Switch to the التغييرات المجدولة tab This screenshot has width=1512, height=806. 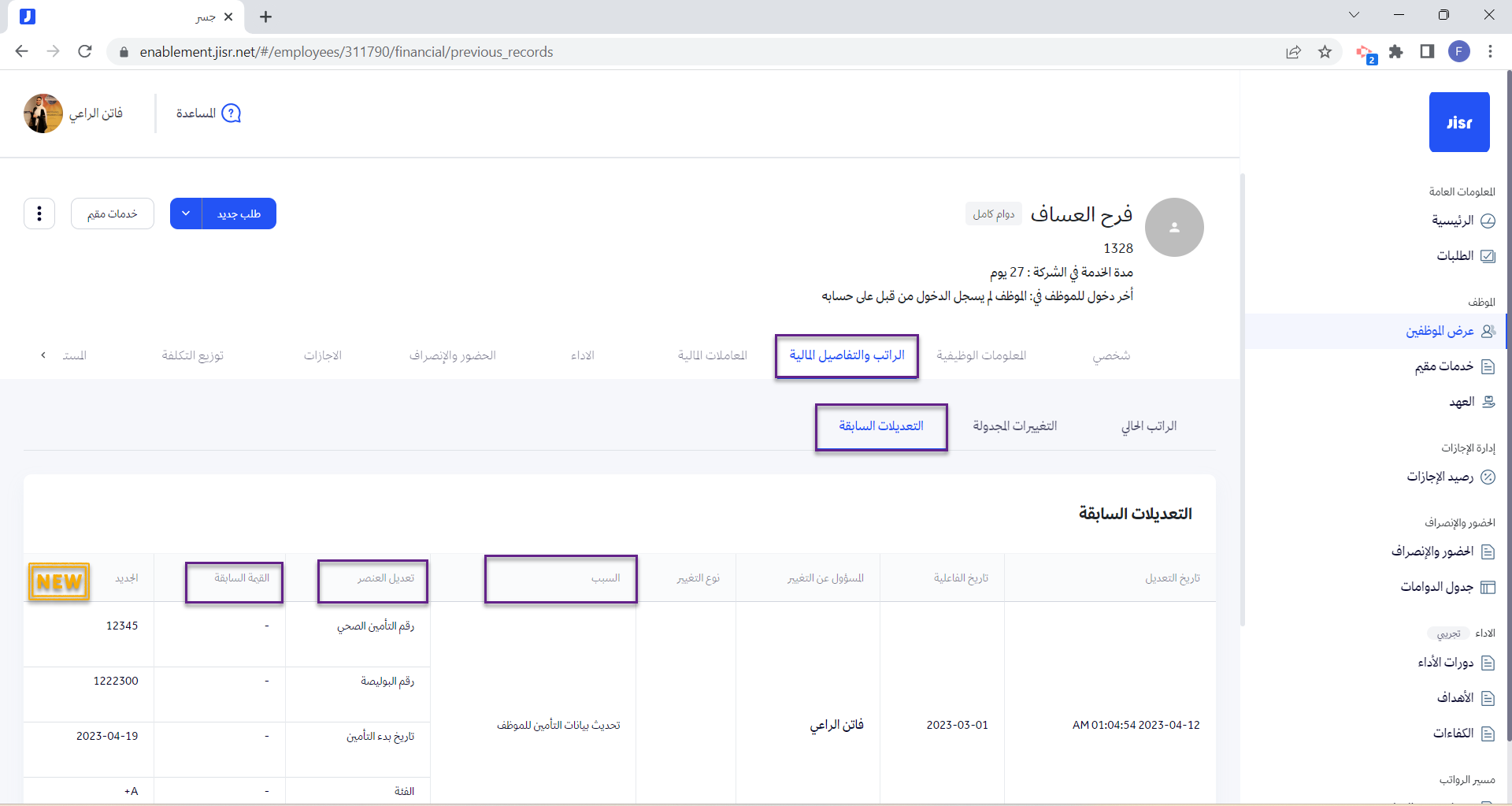point(1014,426)
